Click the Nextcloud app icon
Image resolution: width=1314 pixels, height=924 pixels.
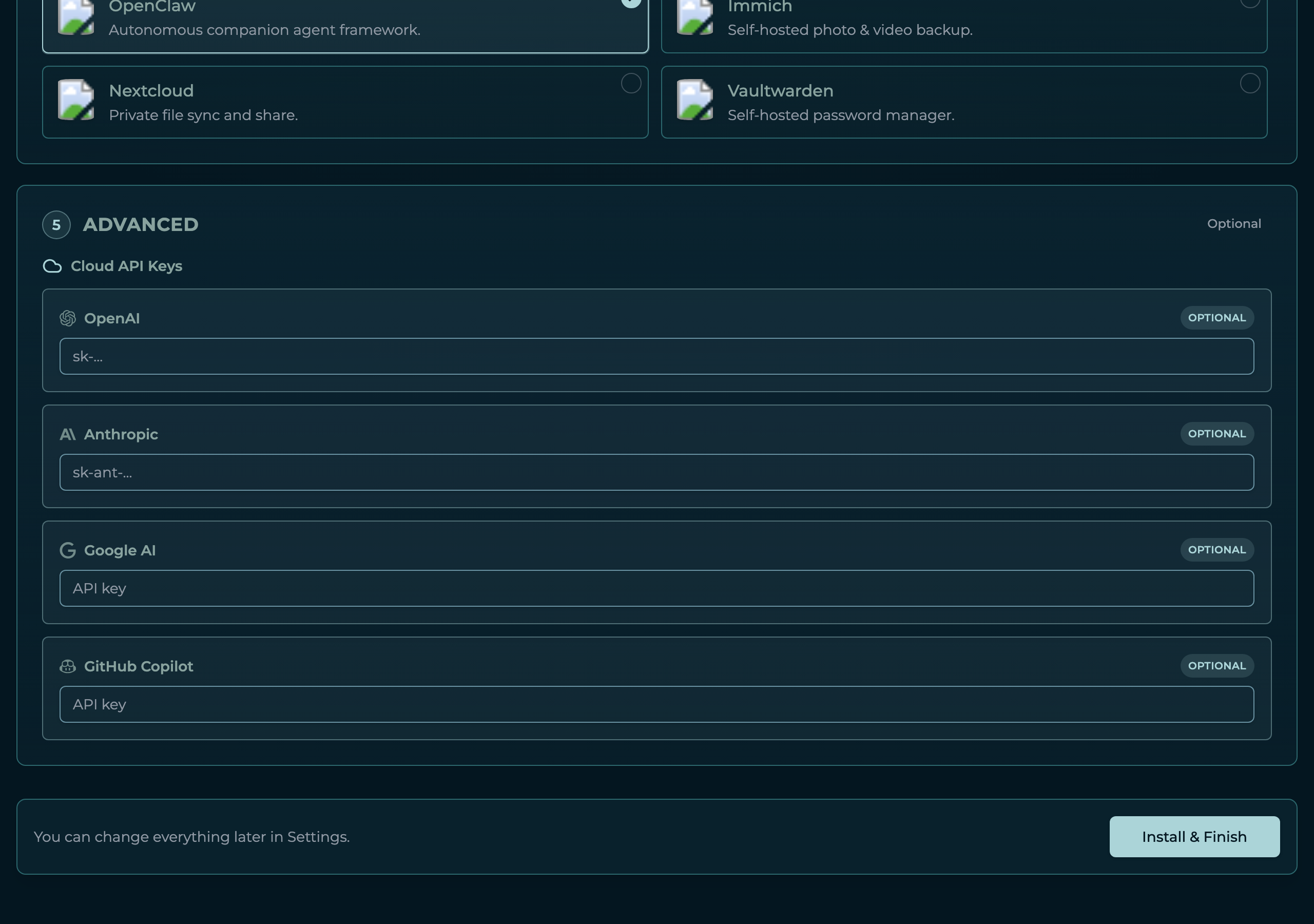tap(75, 100)
